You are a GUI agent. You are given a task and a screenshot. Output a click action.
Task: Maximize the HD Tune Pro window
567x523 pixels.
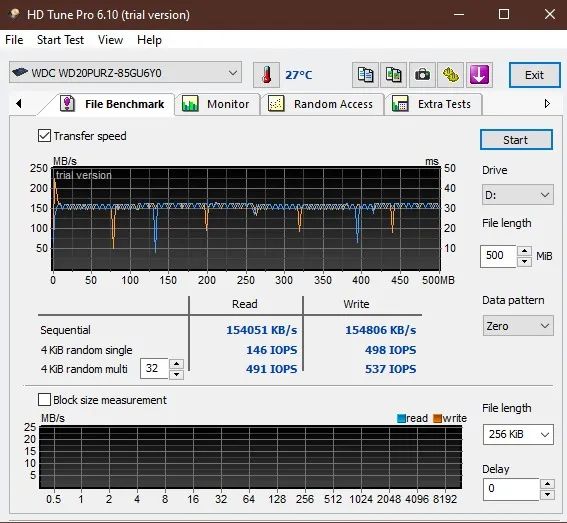pyautogui.click(x=504, y=14)
